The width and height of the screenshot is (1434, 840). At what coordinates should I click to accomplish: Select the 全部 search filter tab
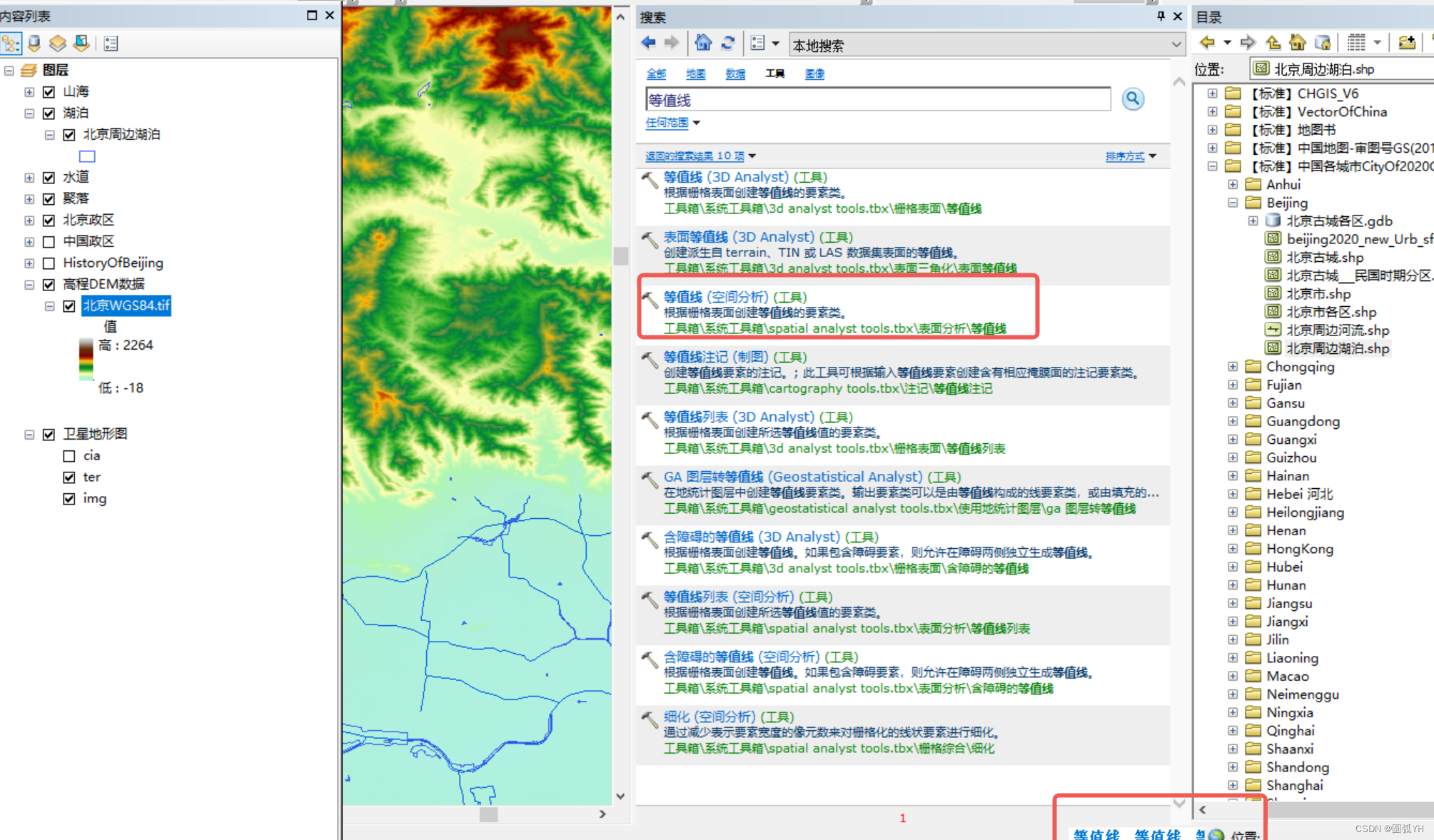[x=656, y=74]
